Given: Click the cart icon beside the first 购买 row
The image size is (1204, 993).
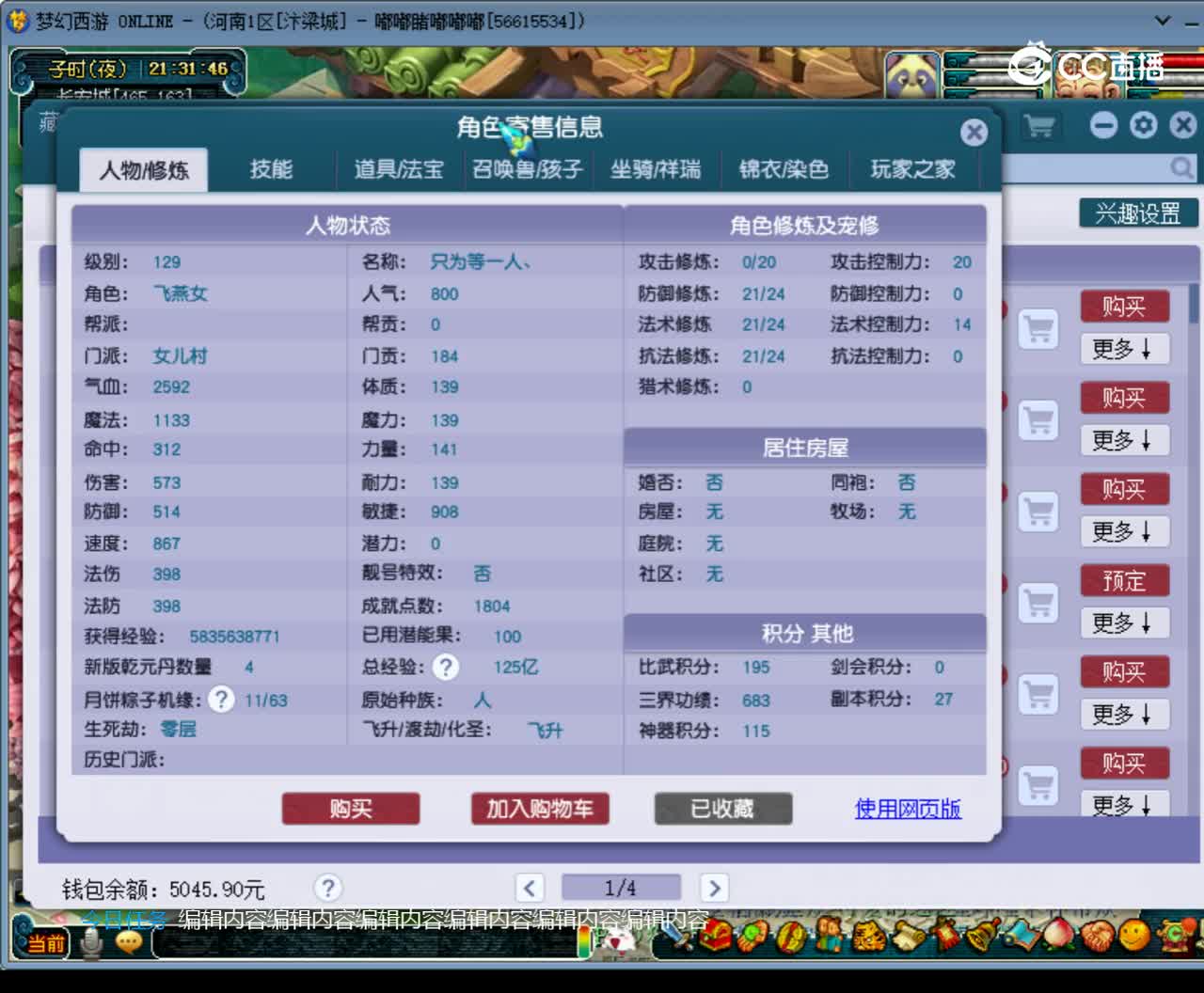Looking at the screenshot, I should pyautogui.click(x=1038, y=330).
